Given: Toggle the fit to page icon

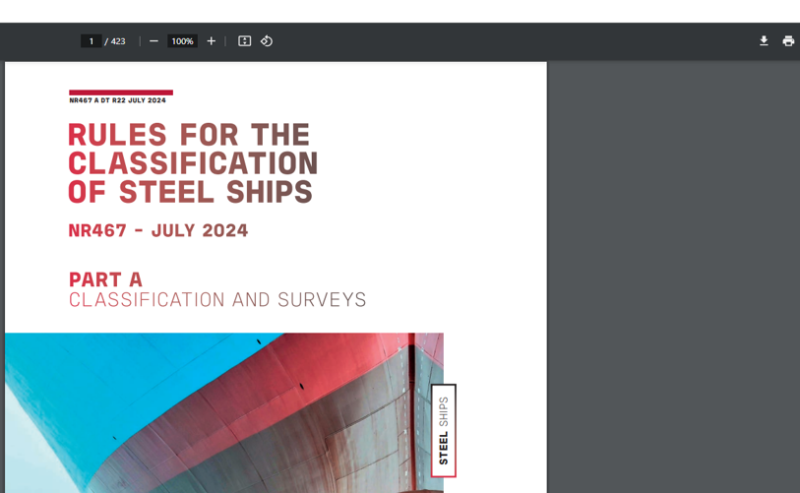Looking at the screenshot, I should [x=244, y=41].
